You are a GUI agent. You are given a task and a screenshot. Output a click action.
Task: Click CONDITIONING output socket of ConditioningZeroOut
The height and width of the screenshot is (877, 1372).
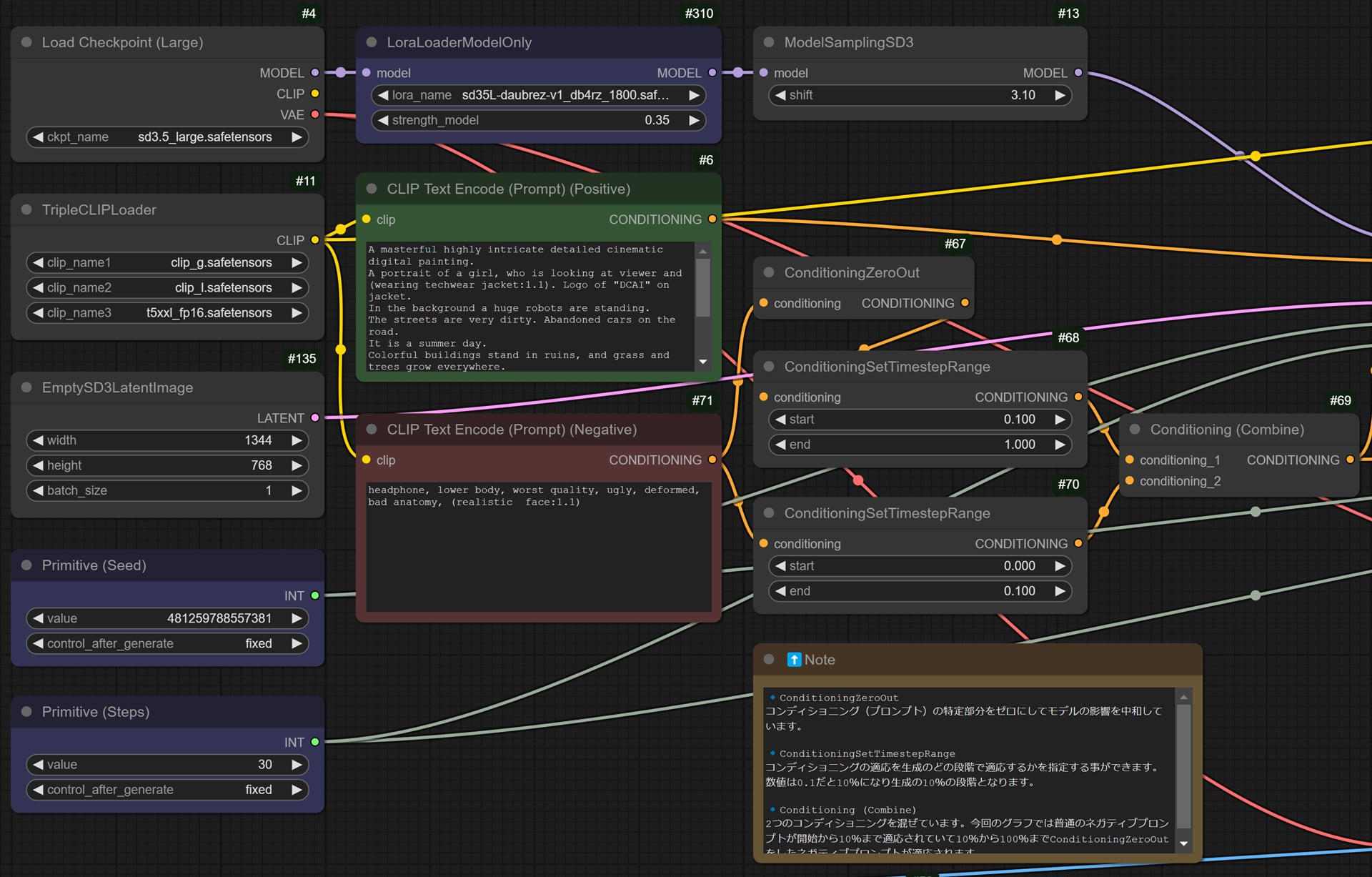click(x=965, y=303)
